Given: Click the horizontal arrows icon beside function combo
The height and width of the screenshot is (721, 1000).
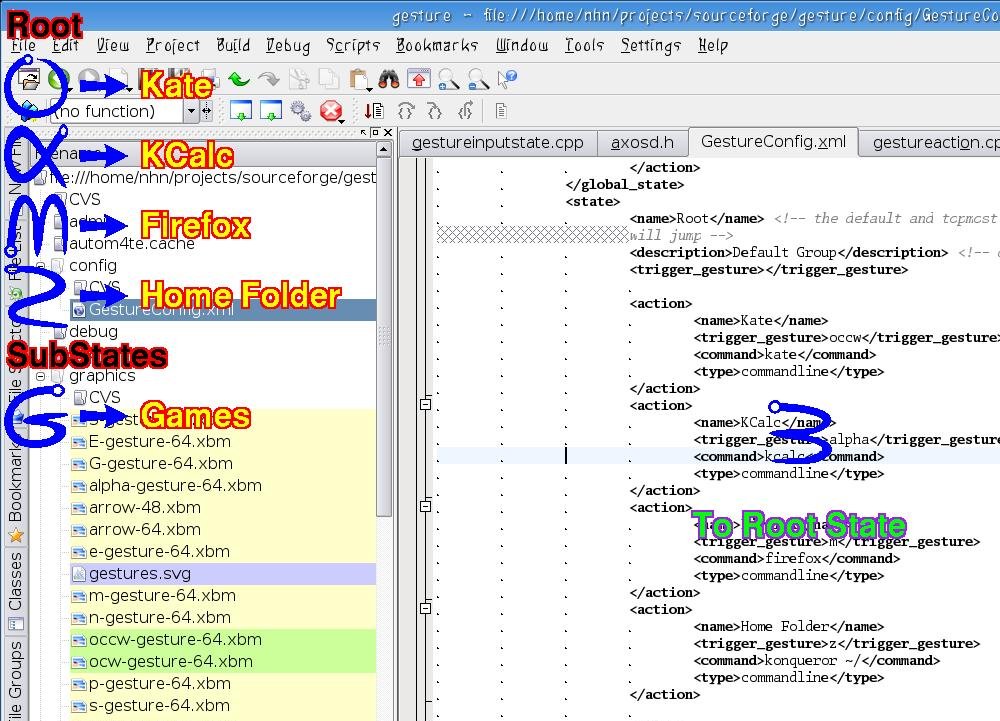Looking at the screenshot, I should [x=207, y=111].
